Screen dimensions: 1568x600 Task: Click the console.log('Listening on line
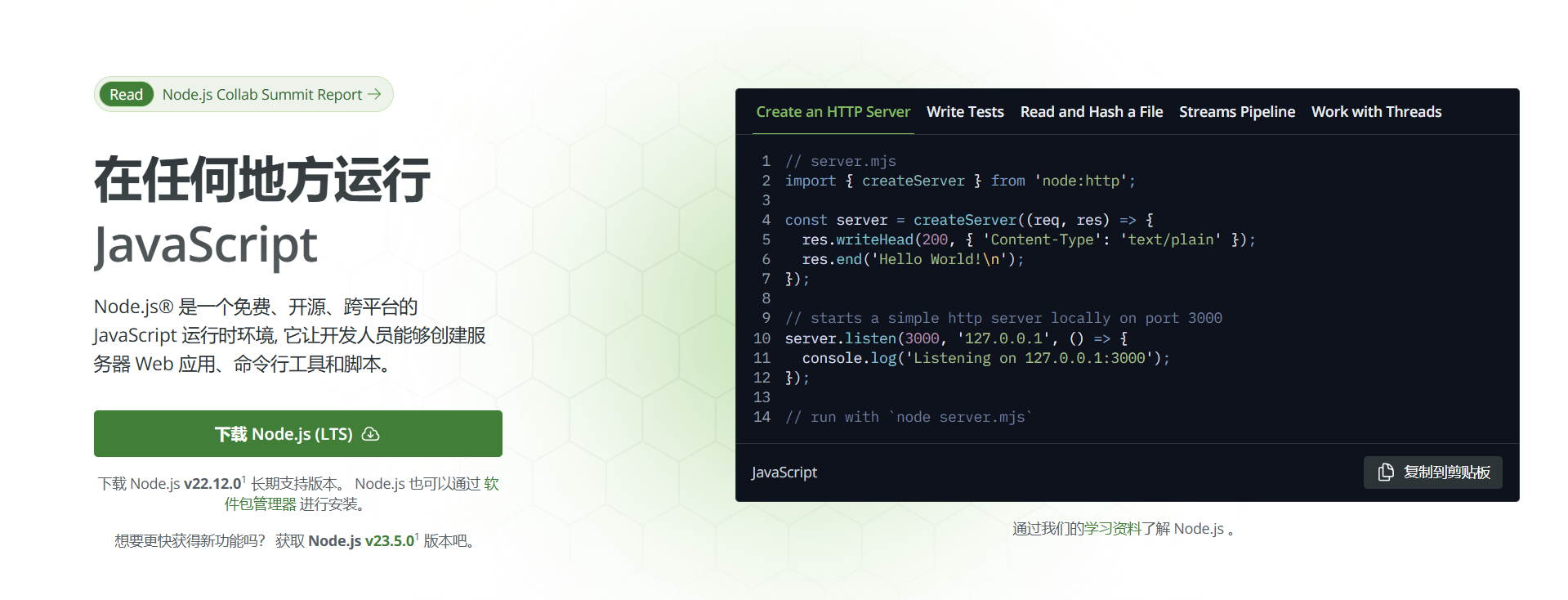(986, 358)
